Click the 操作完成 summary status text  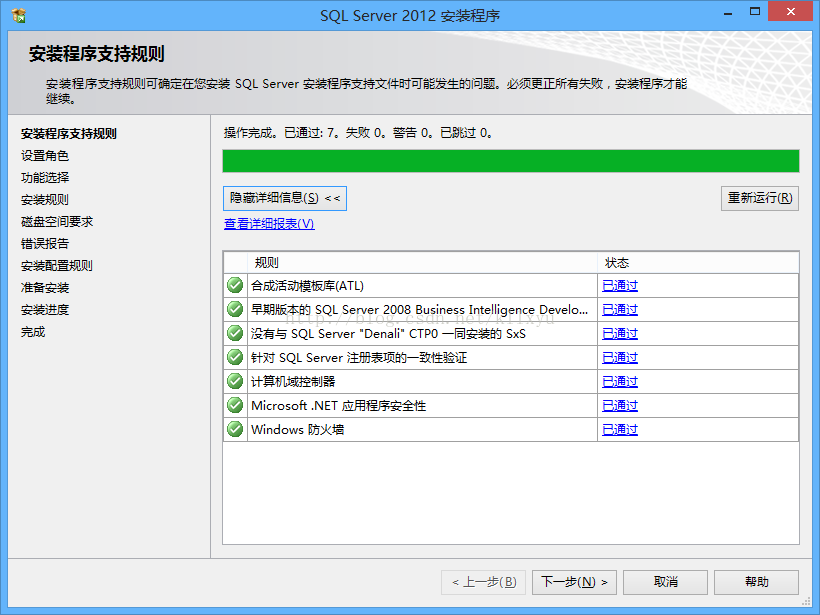click(x=358, y=133)
